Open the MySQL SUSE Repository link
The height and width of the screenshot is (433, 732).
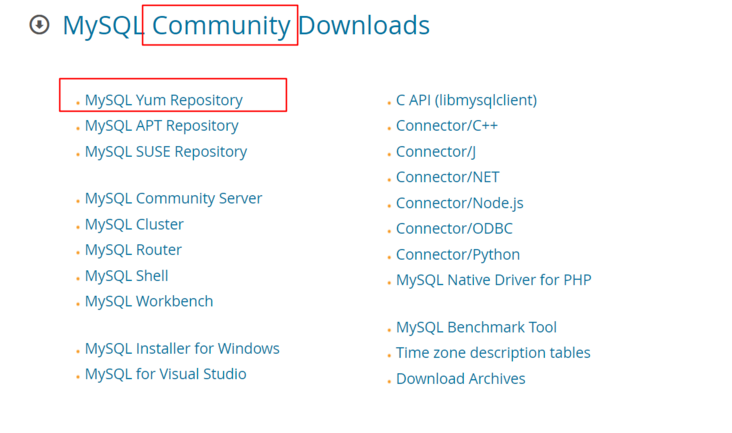coord(166,152)
